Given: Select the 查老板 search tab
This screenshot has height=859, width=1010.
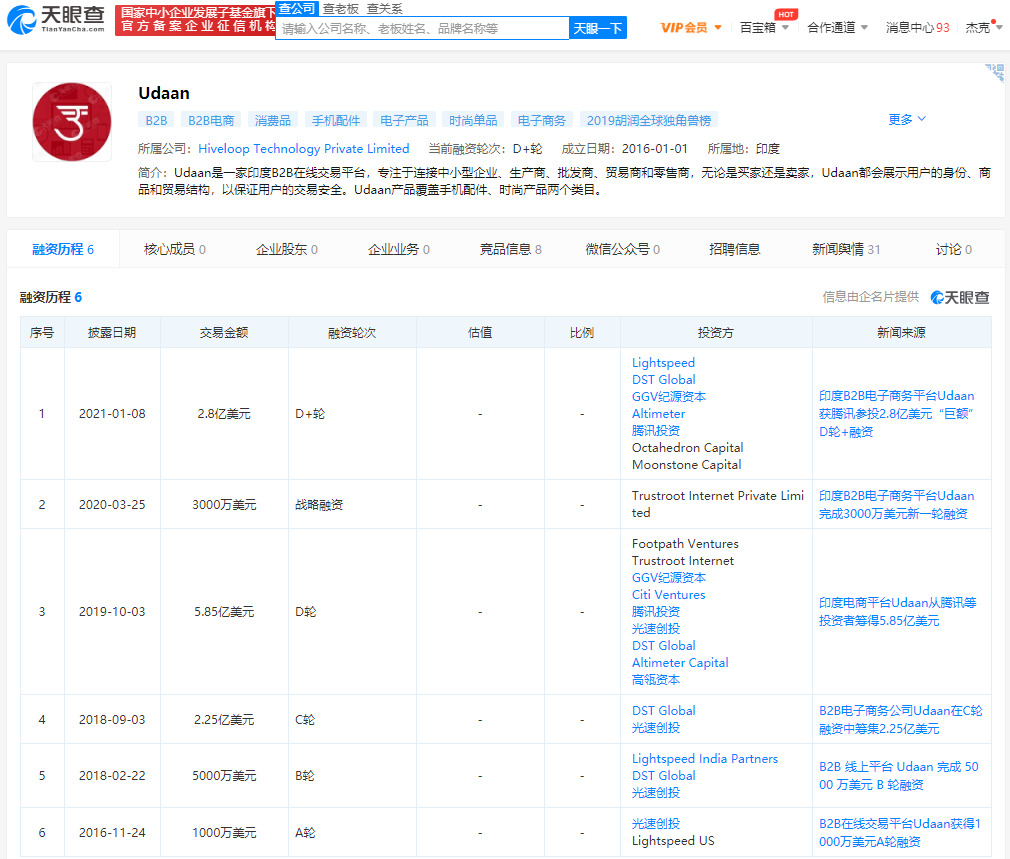Looking at the screenshot, I should (x=341, y=8).
